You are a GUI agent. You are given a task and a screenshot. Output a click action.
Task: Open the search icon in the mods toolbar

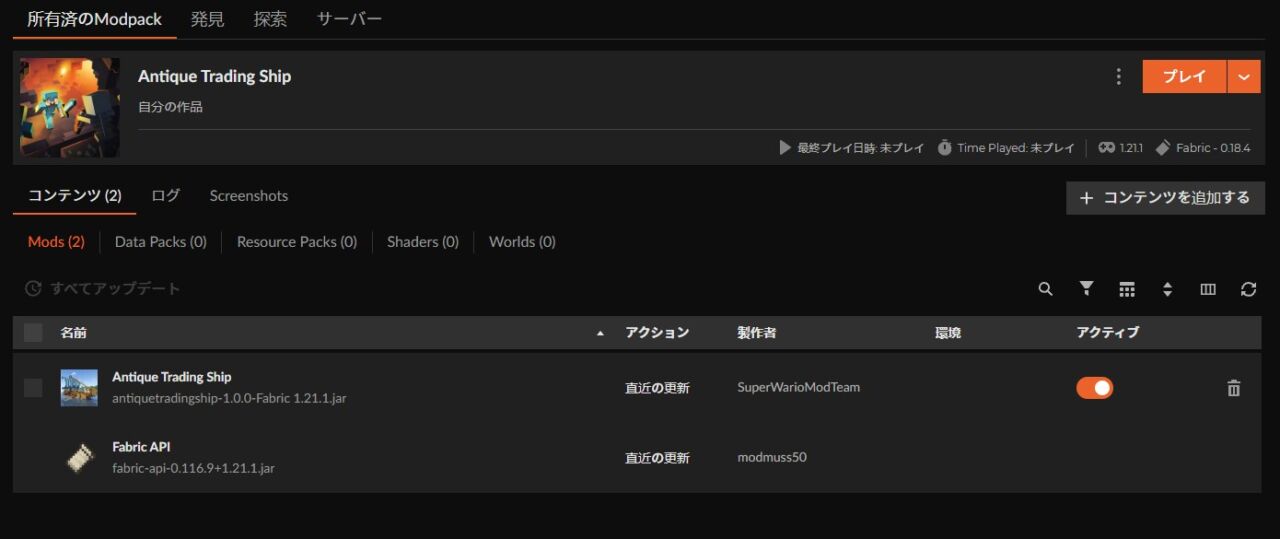point(1045,289)
